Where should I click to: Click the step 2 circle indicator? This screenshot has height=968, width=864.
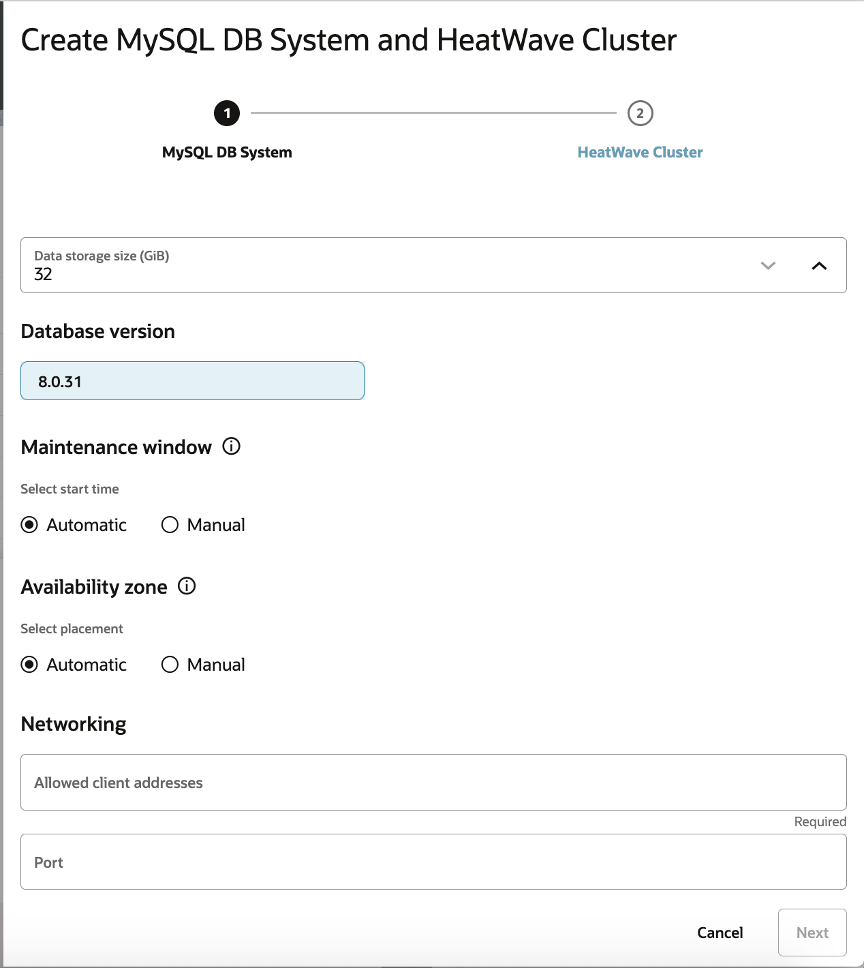click(640, 113)
